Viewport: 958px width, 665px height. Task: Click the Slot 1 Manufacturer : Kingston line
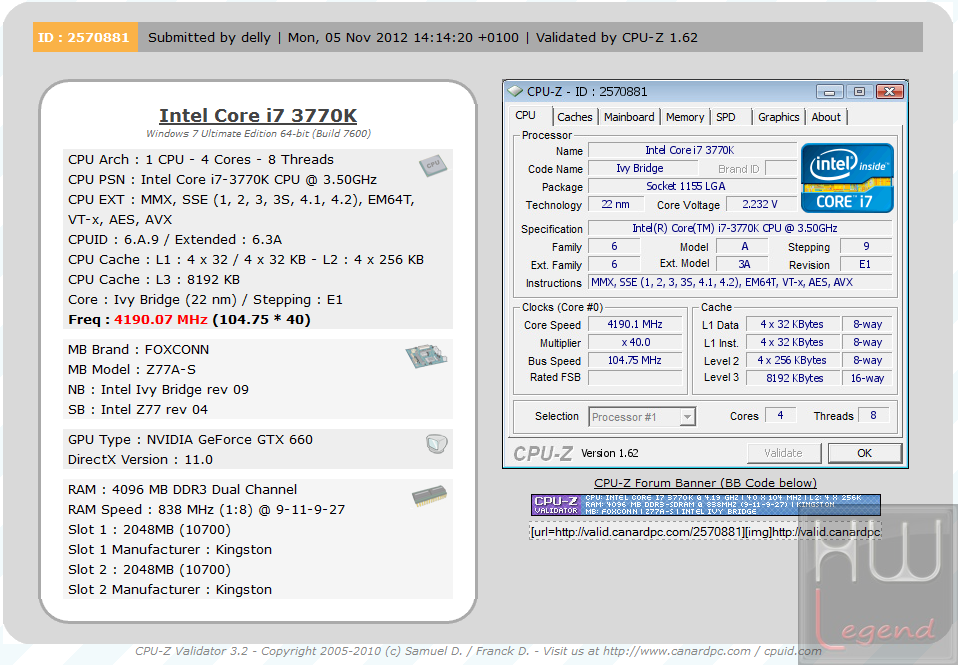[x=170, y=549]
